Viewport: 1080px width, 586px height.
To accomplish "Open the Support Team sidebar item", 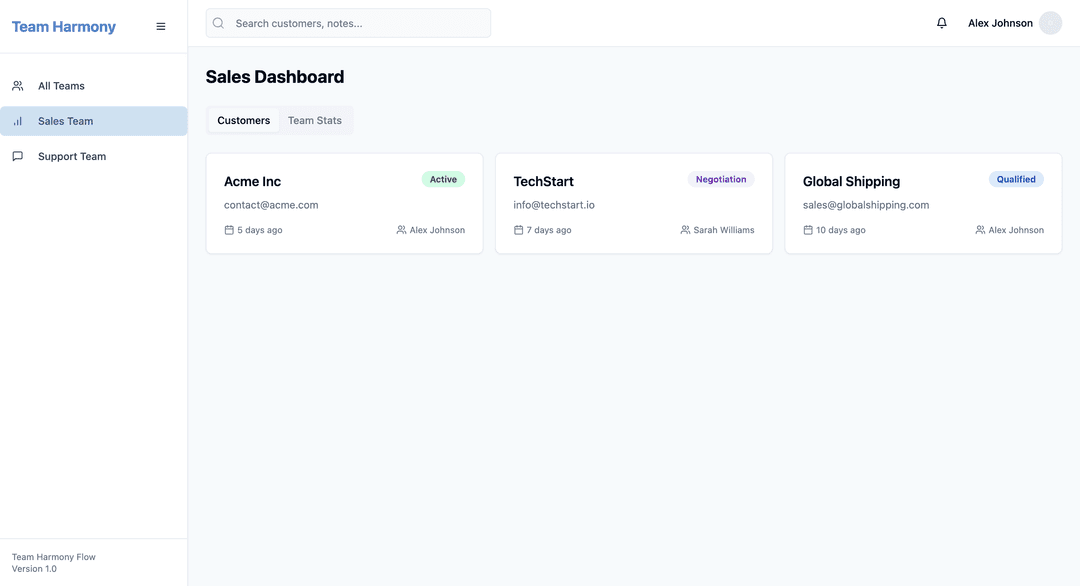I will pyautogui.click(x=72, y=156).
